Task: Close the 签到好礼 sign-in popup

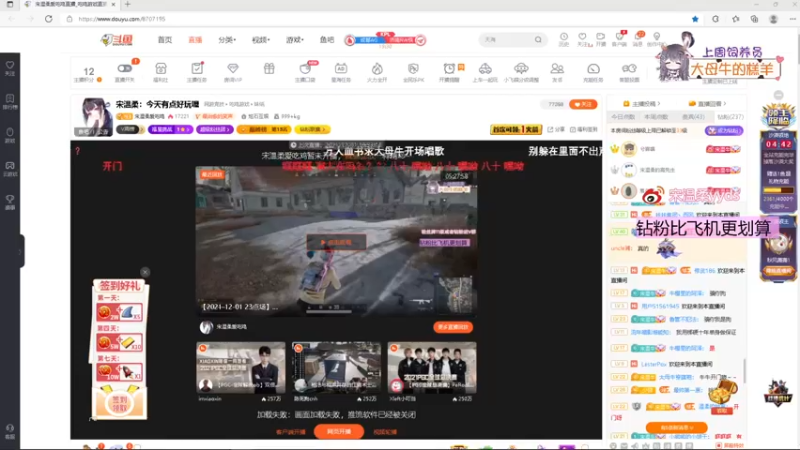Action: tap(145, 272)
